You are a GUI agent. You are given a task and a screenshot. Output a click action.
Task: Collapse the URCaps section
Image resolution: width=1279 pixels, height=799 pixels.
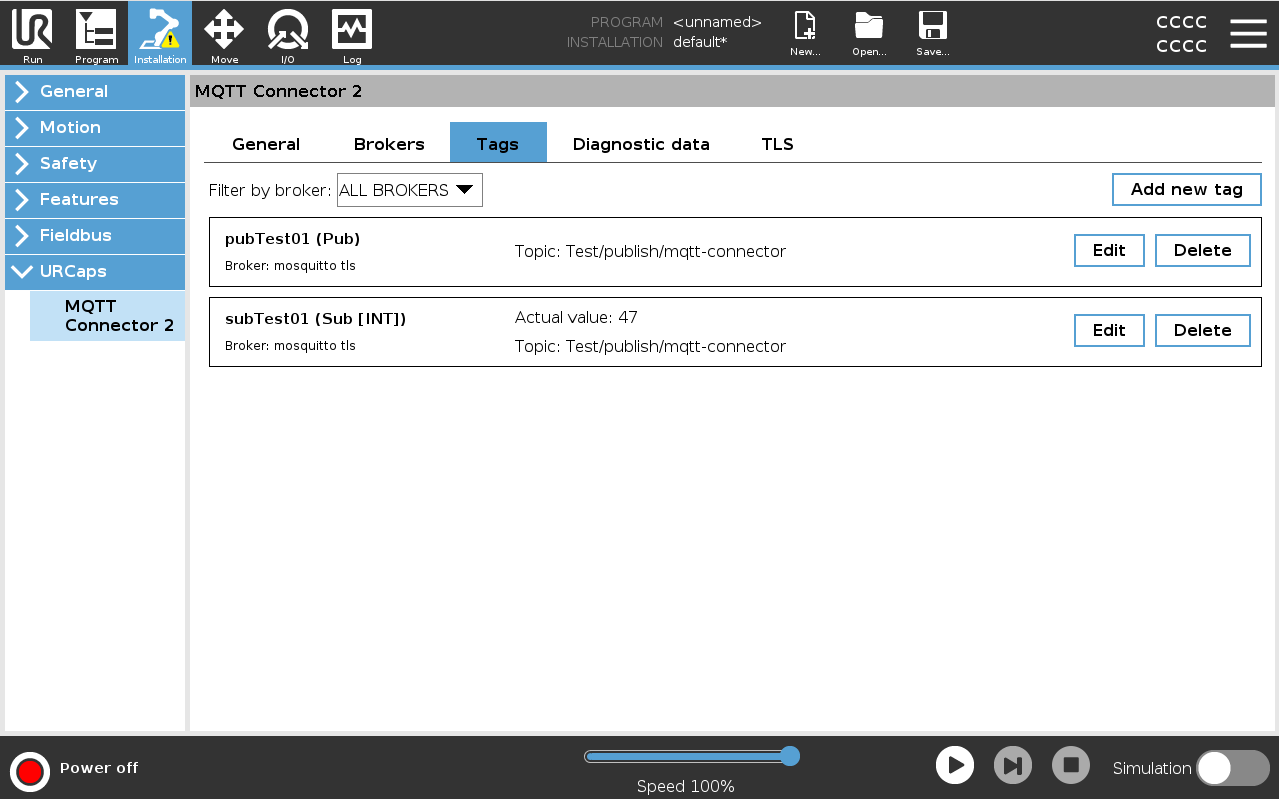click(x=95, y=272)
